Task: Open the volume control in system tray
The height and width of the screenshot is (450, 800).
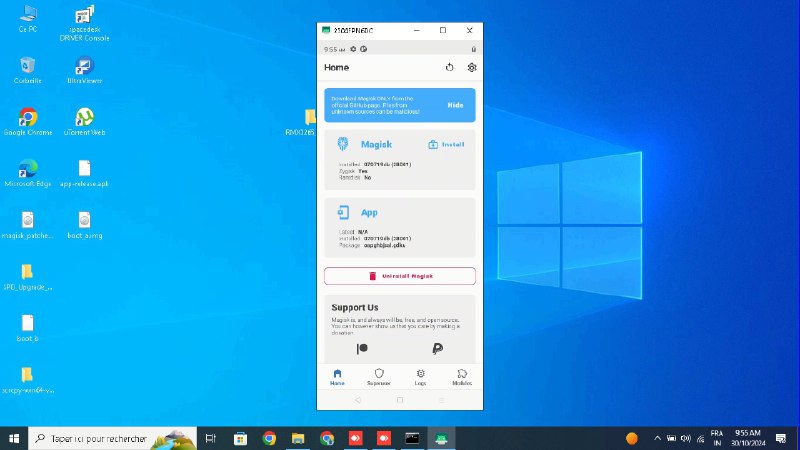Action: point(686,438)
